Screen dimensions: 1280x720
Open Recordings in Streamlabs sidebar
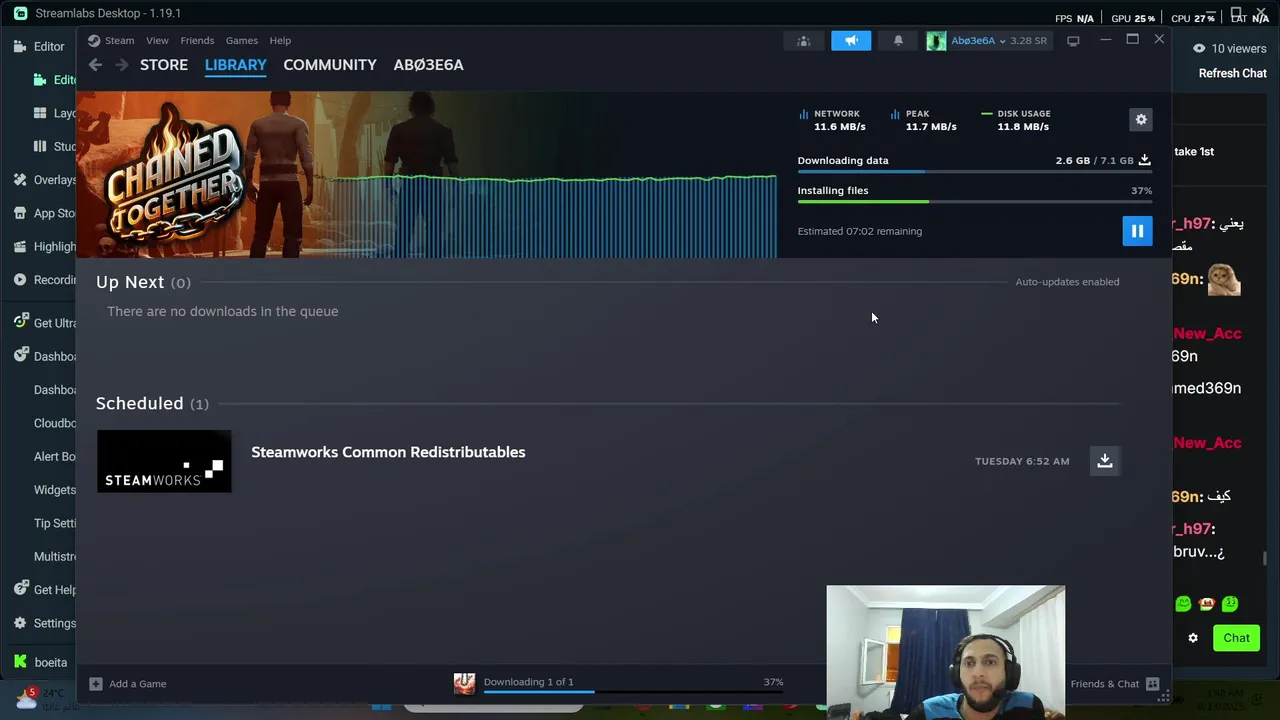[45, 280]
